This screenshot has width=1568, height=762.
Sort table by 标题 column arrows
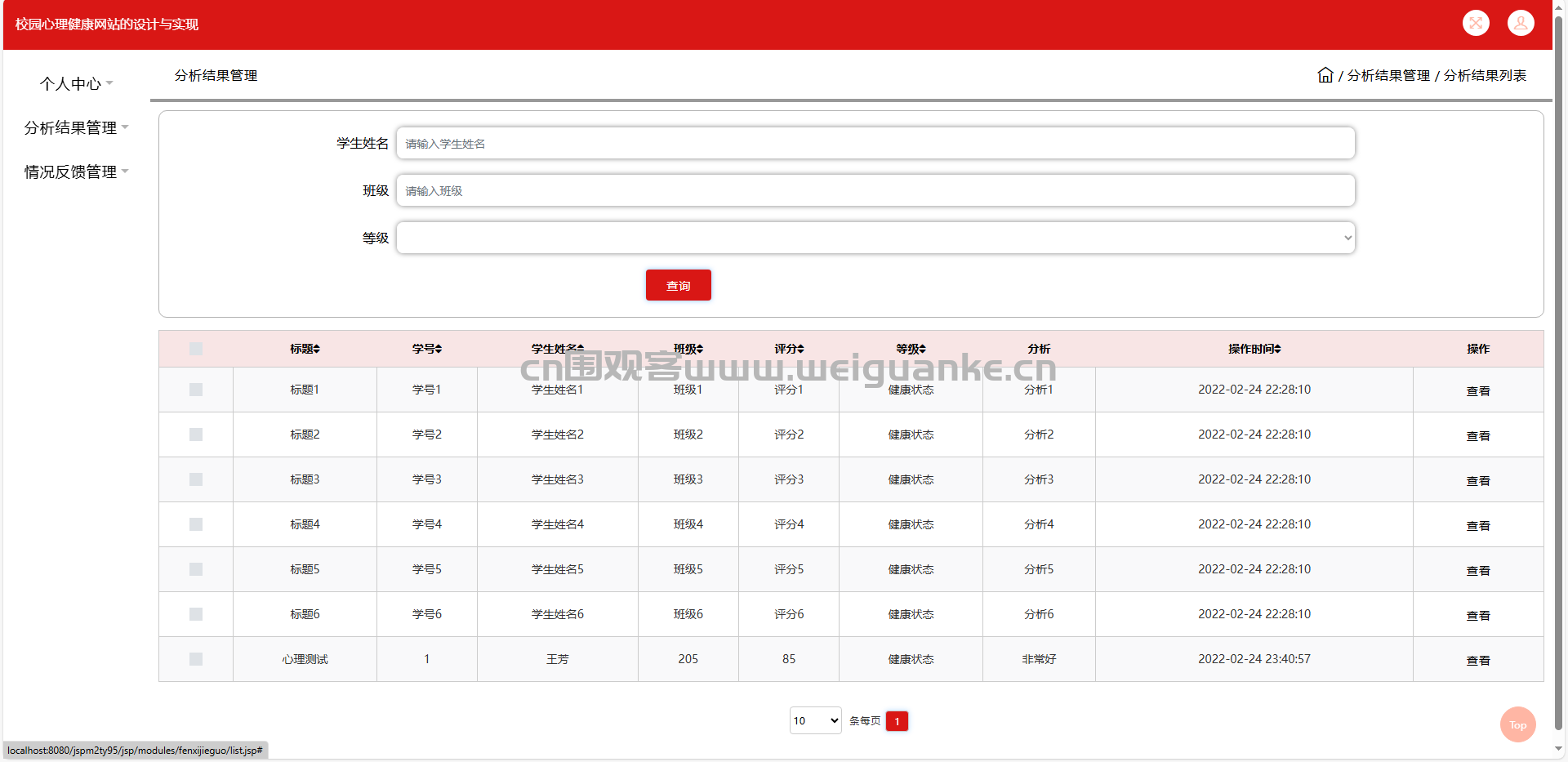(317, 349)
